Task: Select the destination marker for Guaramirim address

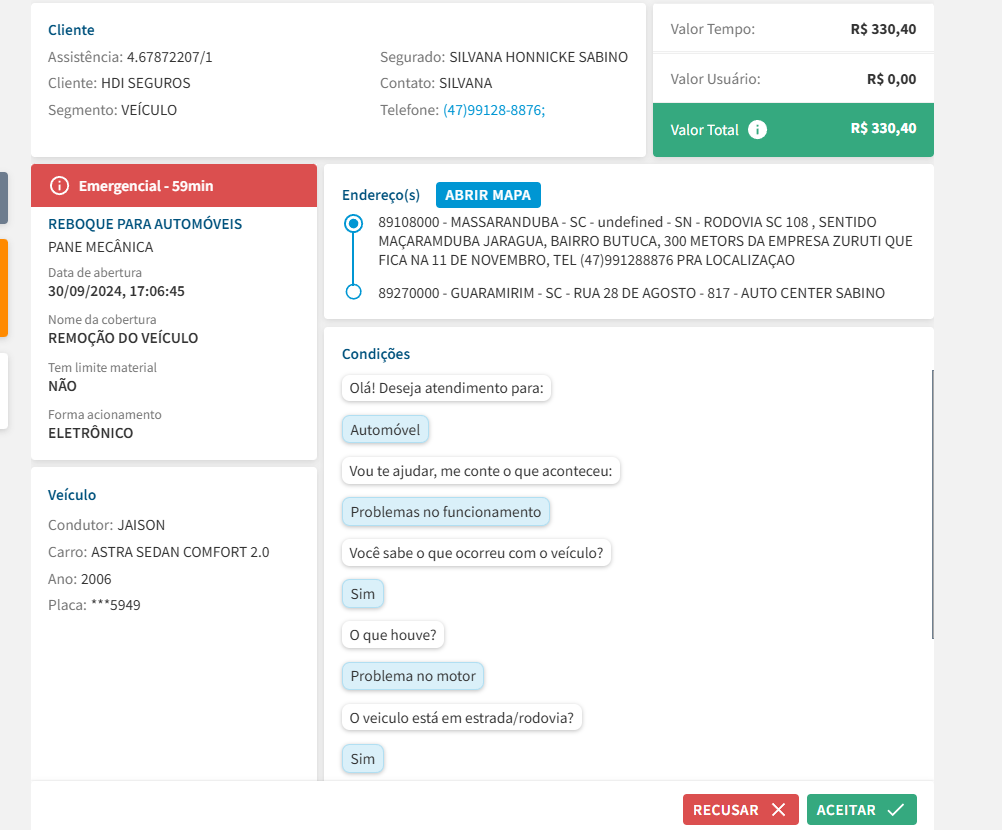Action: (x=353, y=292)
